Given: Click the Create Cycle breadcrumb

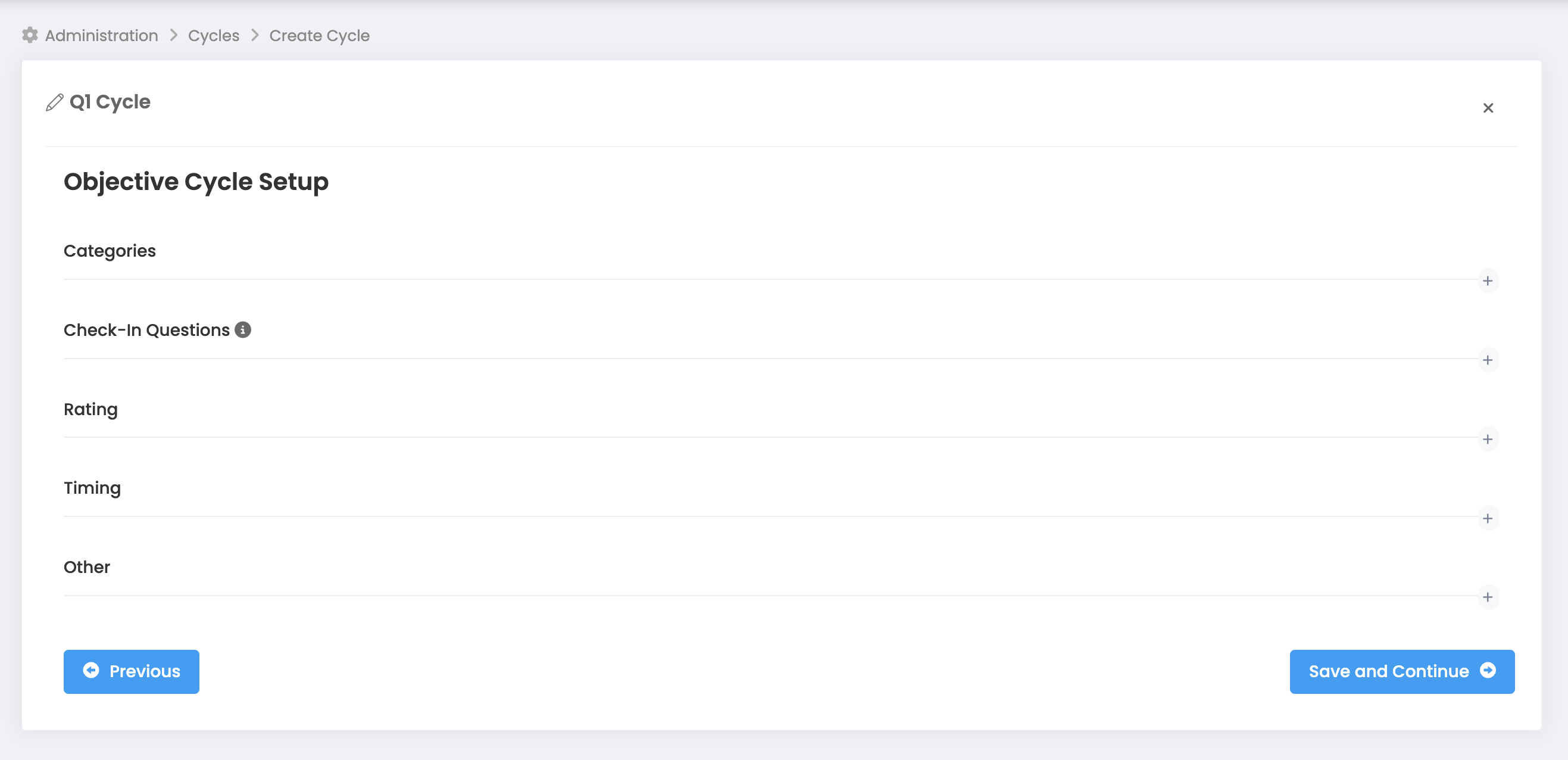Looking at the screenshot, I should point(319,35).
